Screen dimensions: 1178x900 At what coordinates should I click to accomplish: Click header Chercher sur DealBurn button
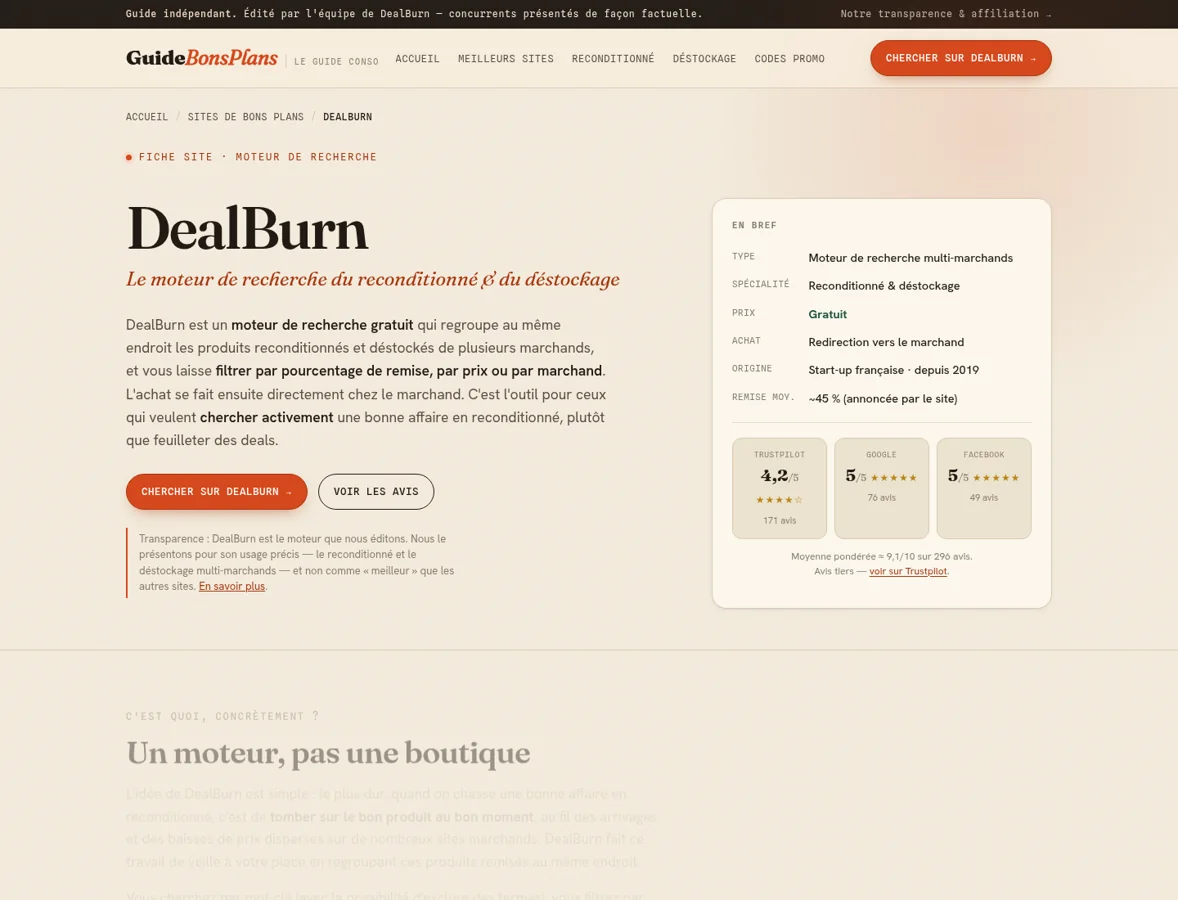coord(961,58)
